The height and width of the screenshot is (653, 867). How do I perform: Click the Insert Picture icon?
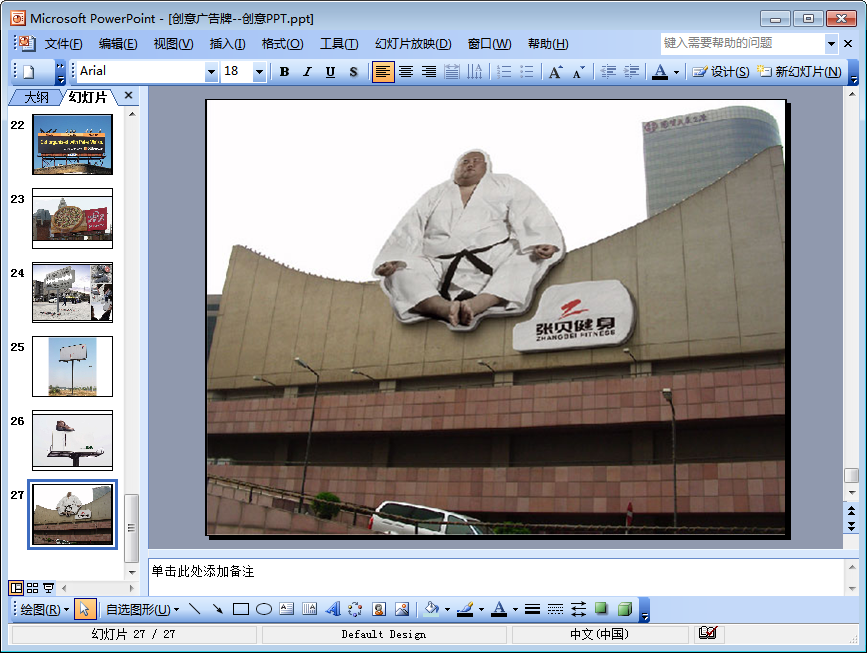pos(402,609)
